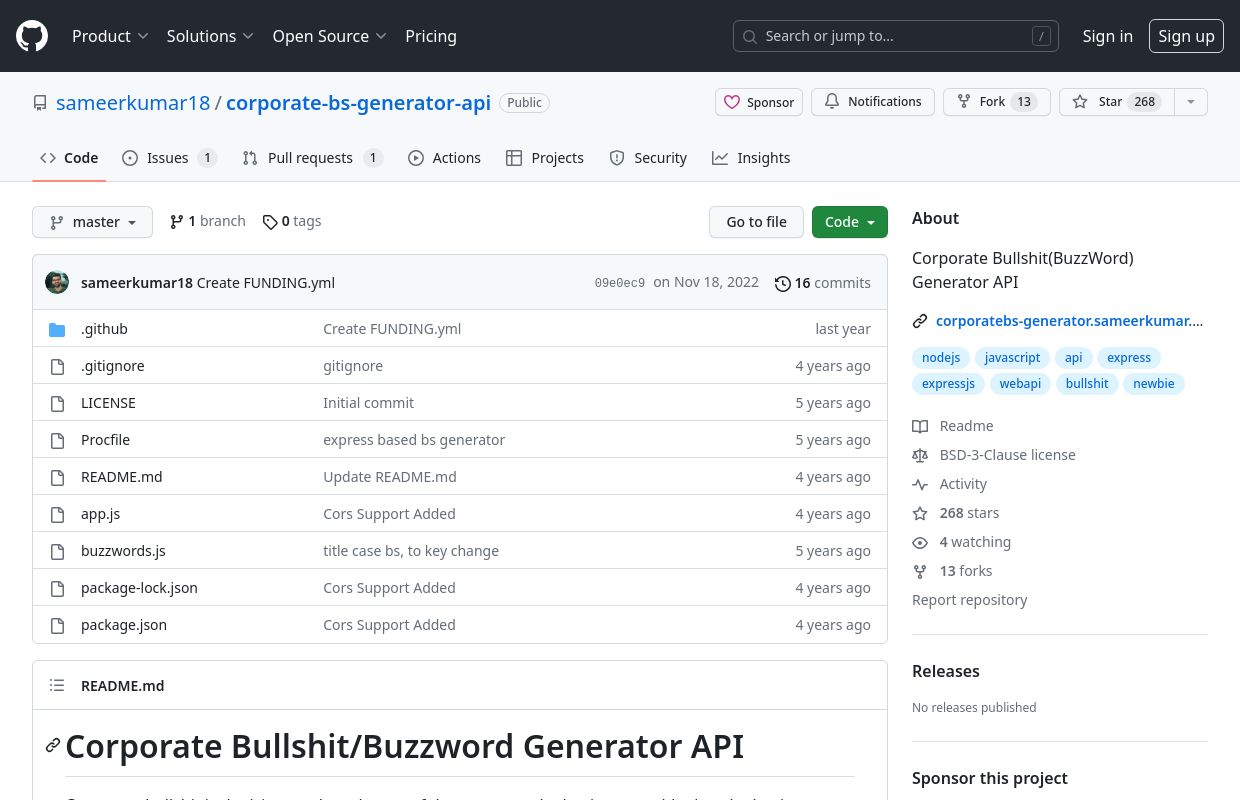1240x800 pixels.
Task: Click the book icon next to Readme
Action: (x=920, y=426)
